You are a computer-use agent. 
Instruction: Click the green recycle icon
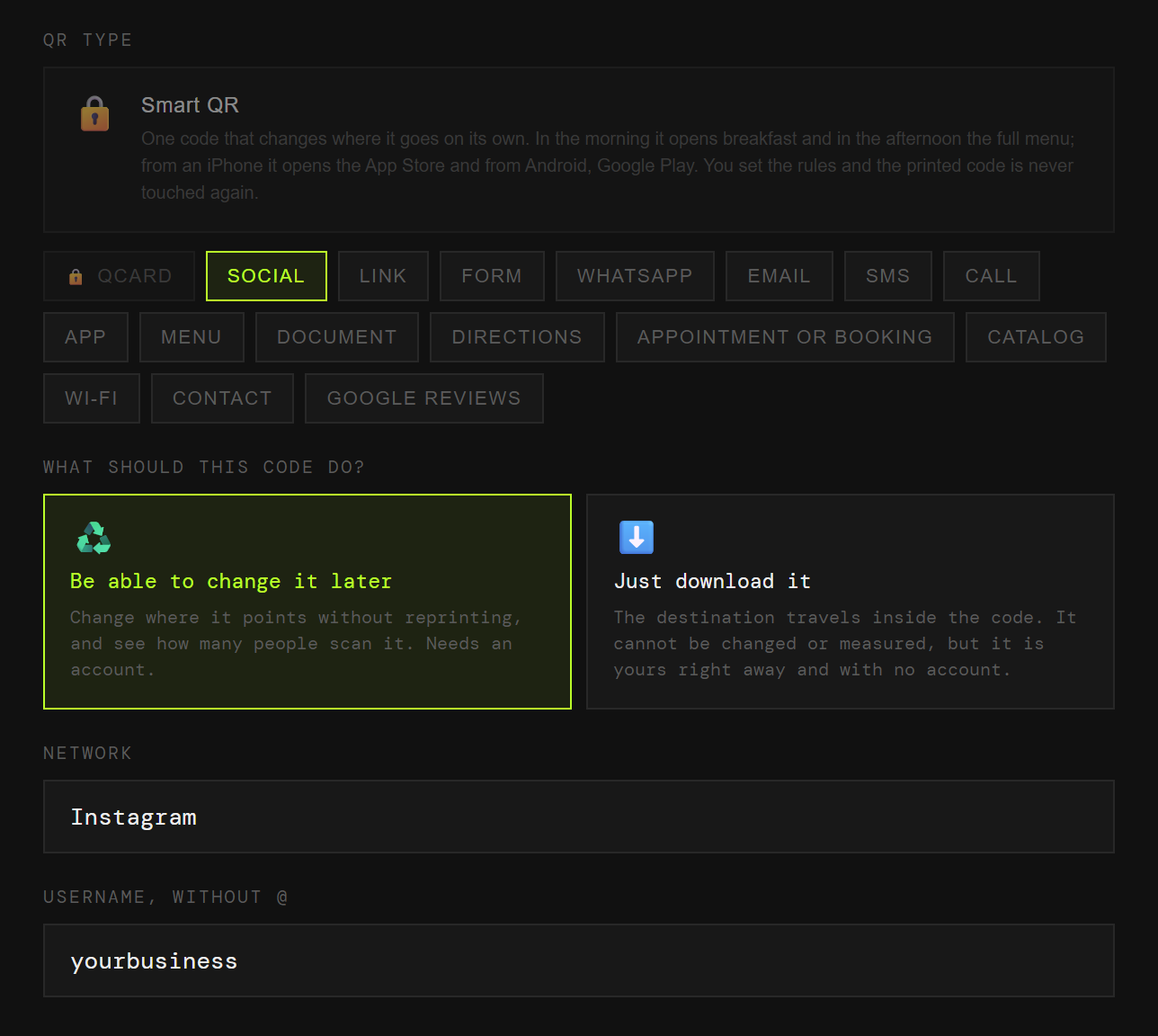click(x=94, y=538)
